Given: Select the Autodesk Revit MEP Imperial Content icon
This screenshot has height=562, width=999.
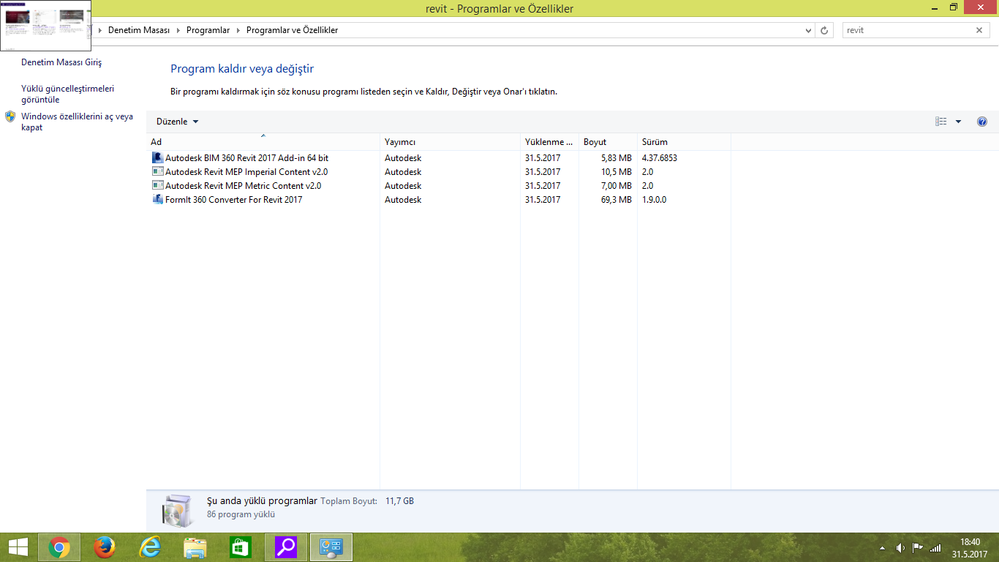Looking at the screenshot, I should point(157,171).
